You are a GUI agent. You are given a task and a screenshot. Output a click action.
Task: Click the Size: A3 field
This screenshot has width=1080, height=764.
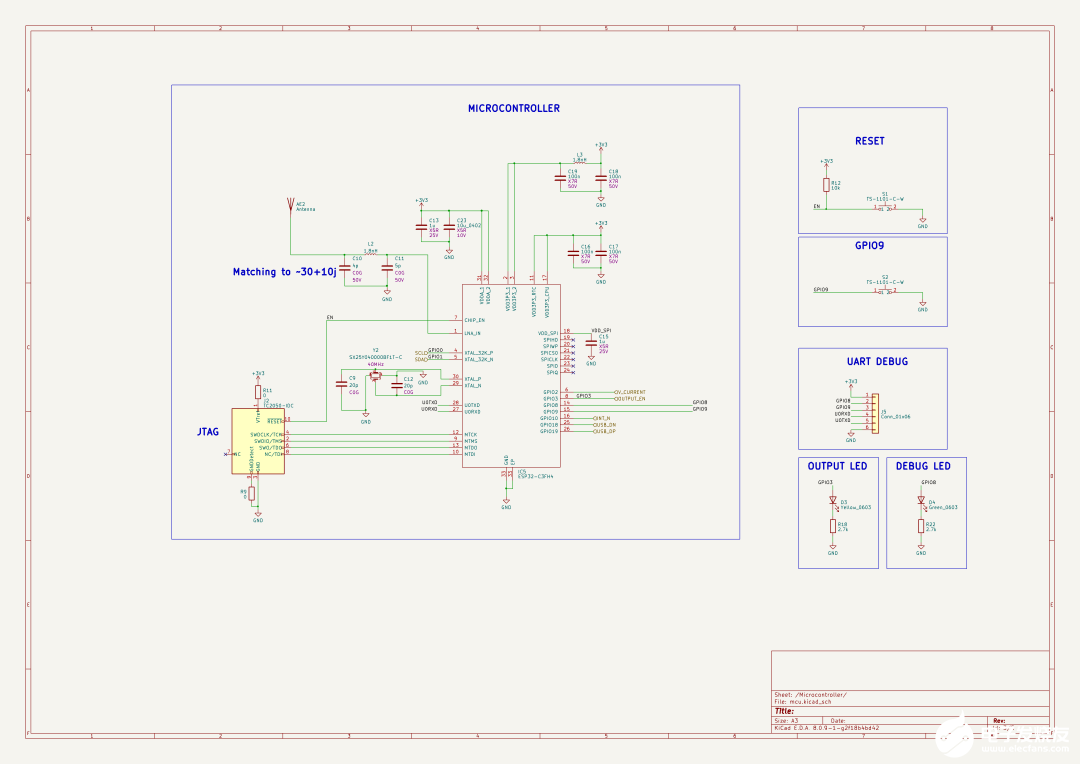click(x=787, y=721)
